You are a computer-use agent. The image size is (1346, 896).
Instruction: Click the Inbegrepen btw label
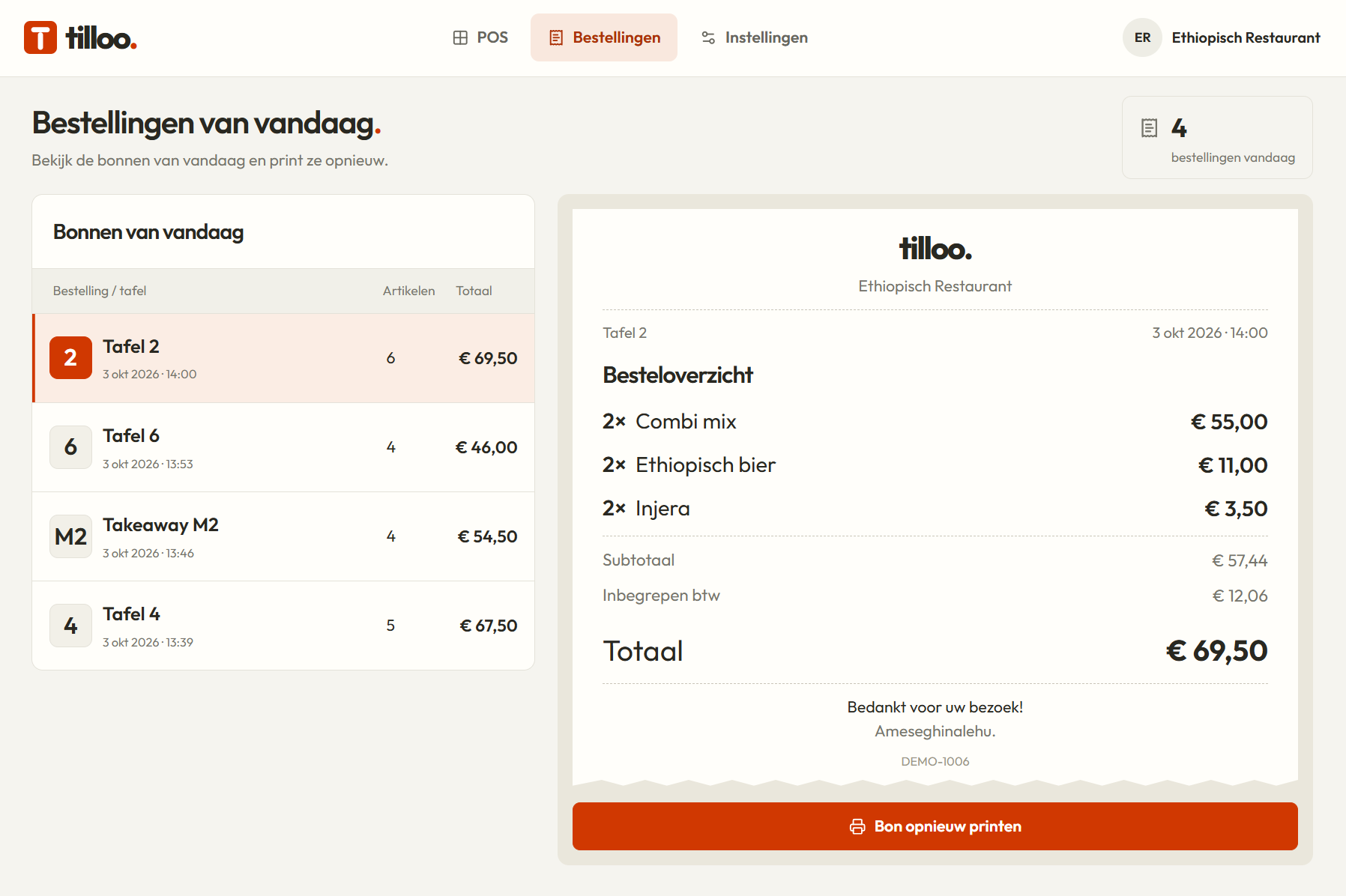coord(661,596)
